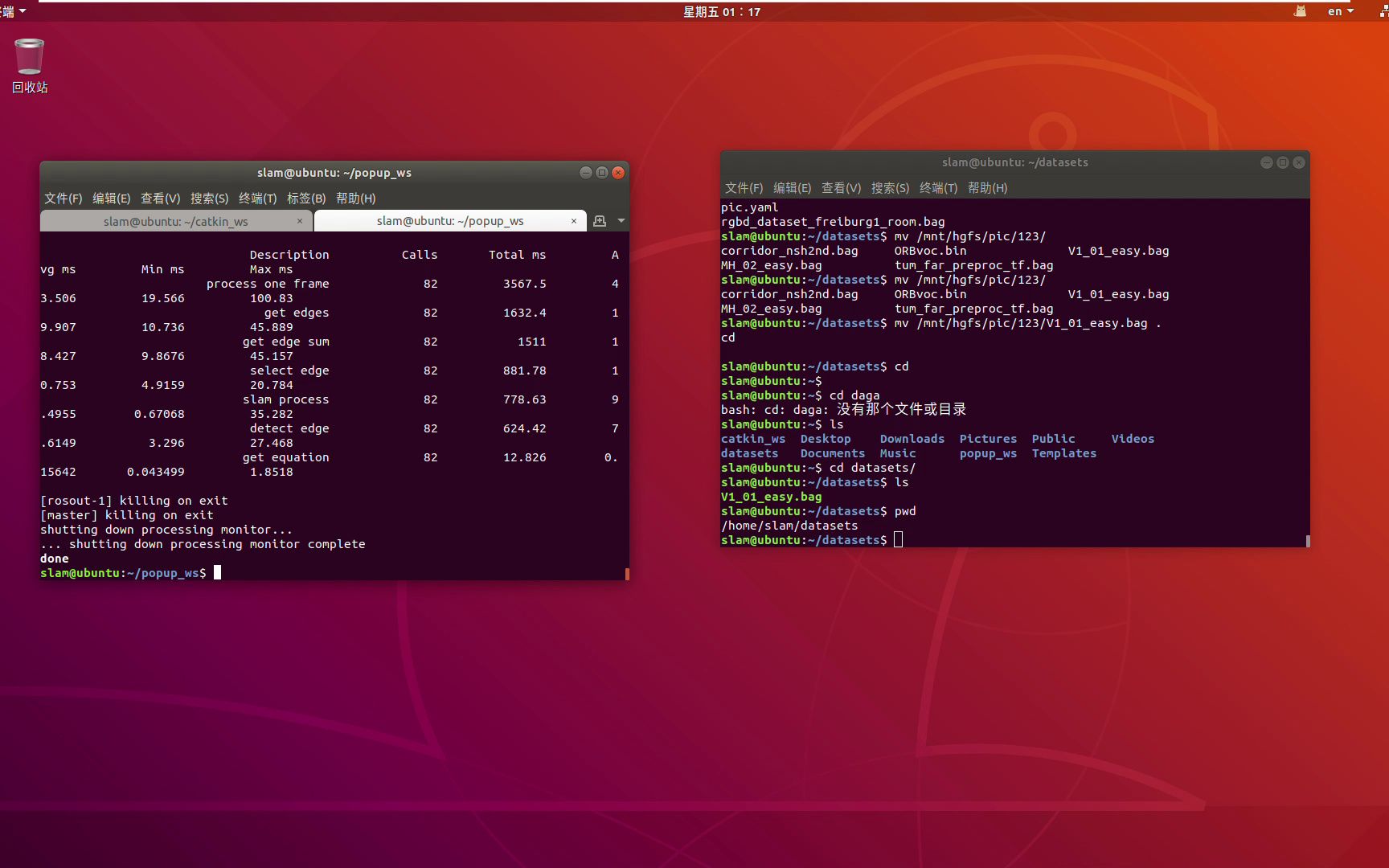1389x868 pixels.
Task: Click the 'slam process' row text
Action: 286,399
